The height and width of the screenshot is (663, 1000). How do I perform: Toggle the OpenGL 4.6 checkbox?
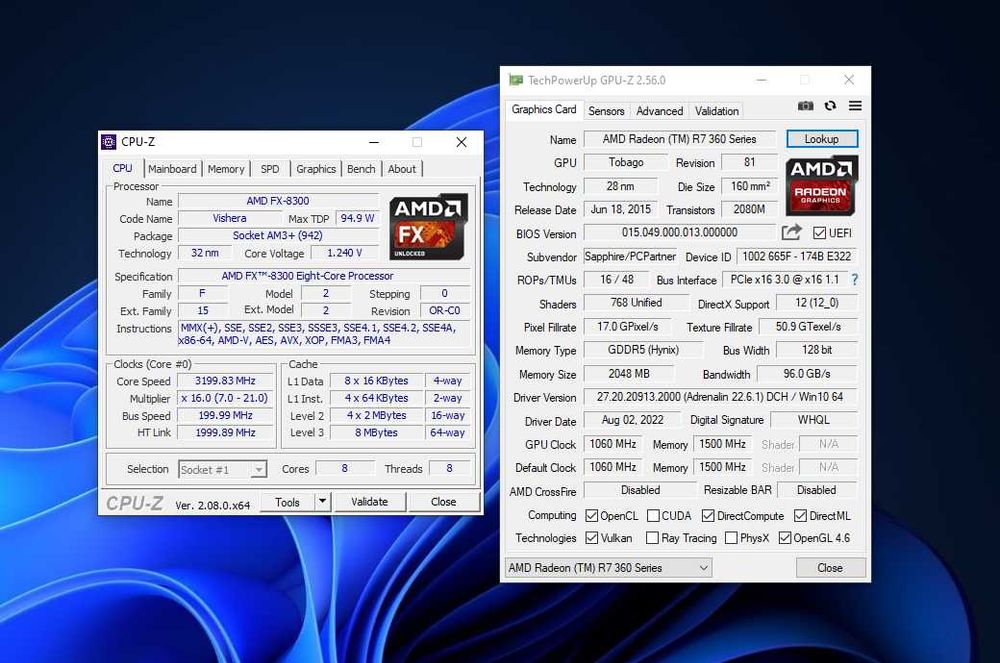pyautogui.click(x=785, y=538)
